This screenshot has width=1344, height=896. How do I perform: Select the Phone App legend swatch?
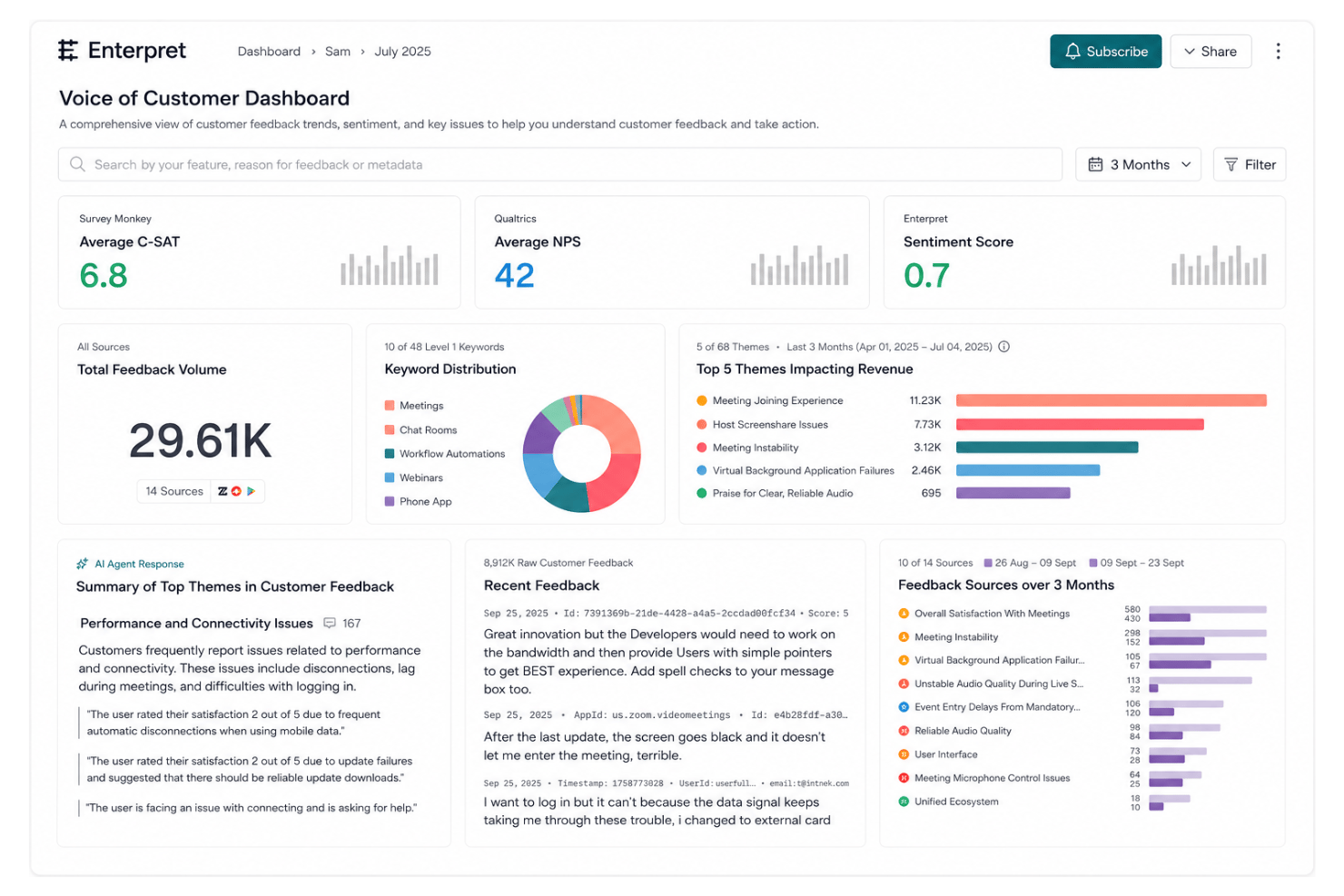390,501
